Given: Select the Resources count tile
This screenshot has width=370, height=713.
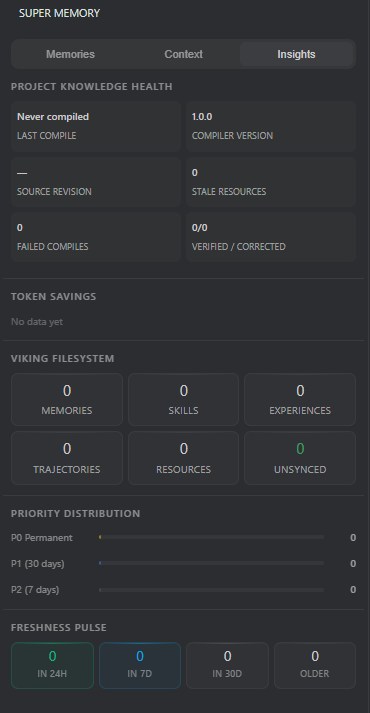Looking at the screenshot, I should tap(183, 458).
